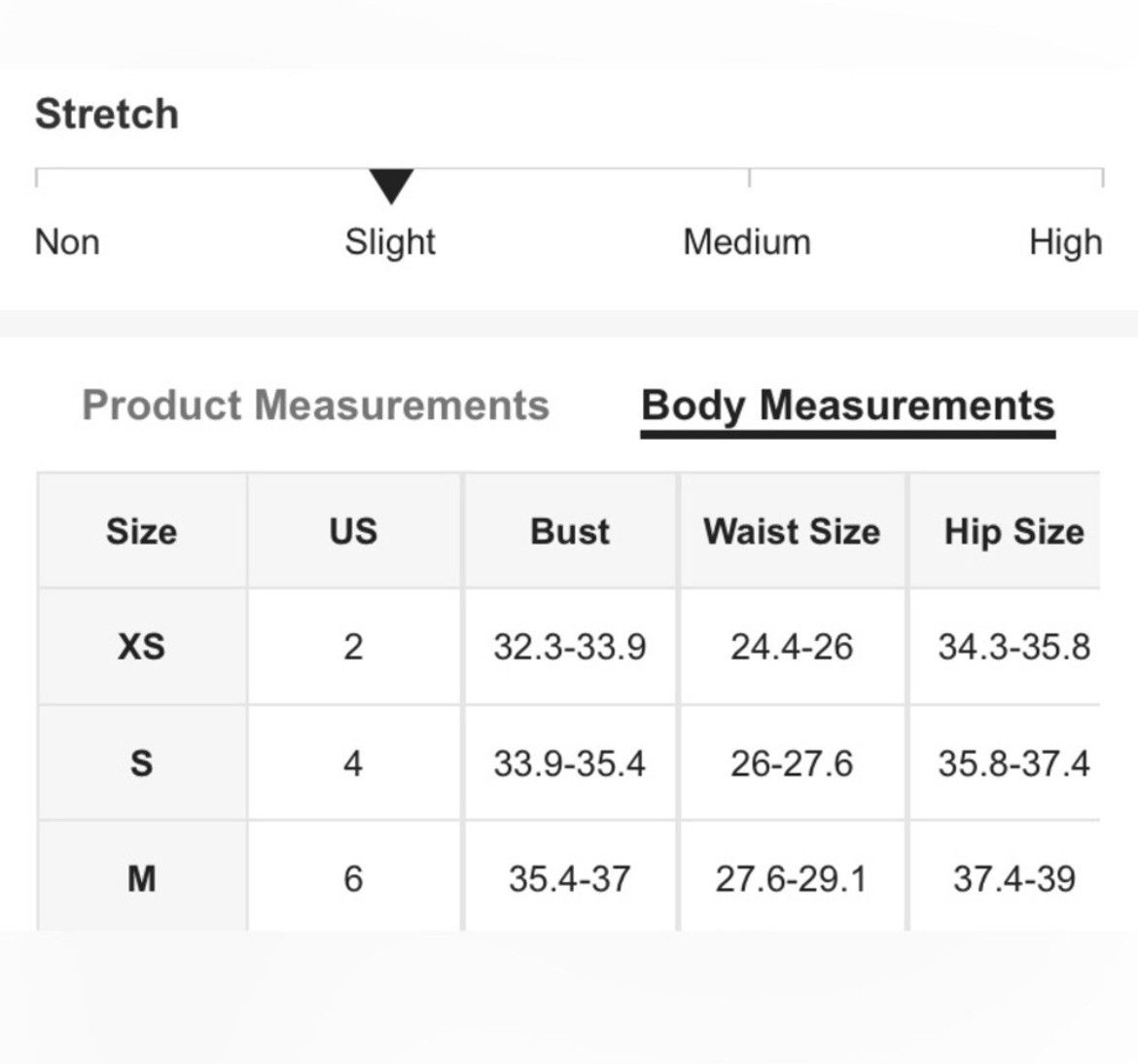The image size is (1138, 1064).
Task: Click the US column header
Action: (x=353, y=531)
